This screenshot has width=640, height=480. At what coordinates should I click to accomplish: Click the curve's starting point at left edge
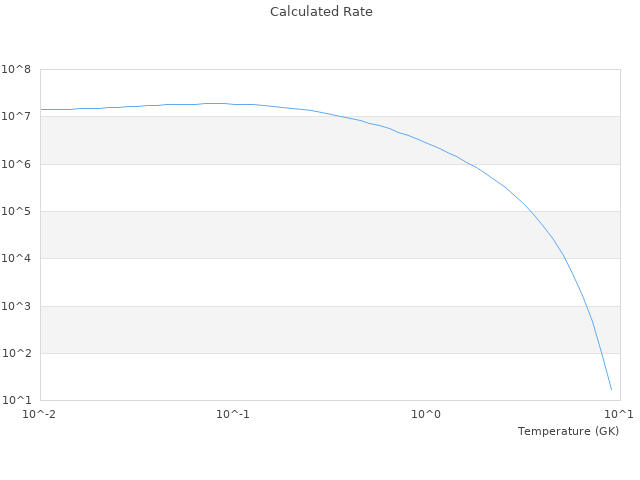41,109
